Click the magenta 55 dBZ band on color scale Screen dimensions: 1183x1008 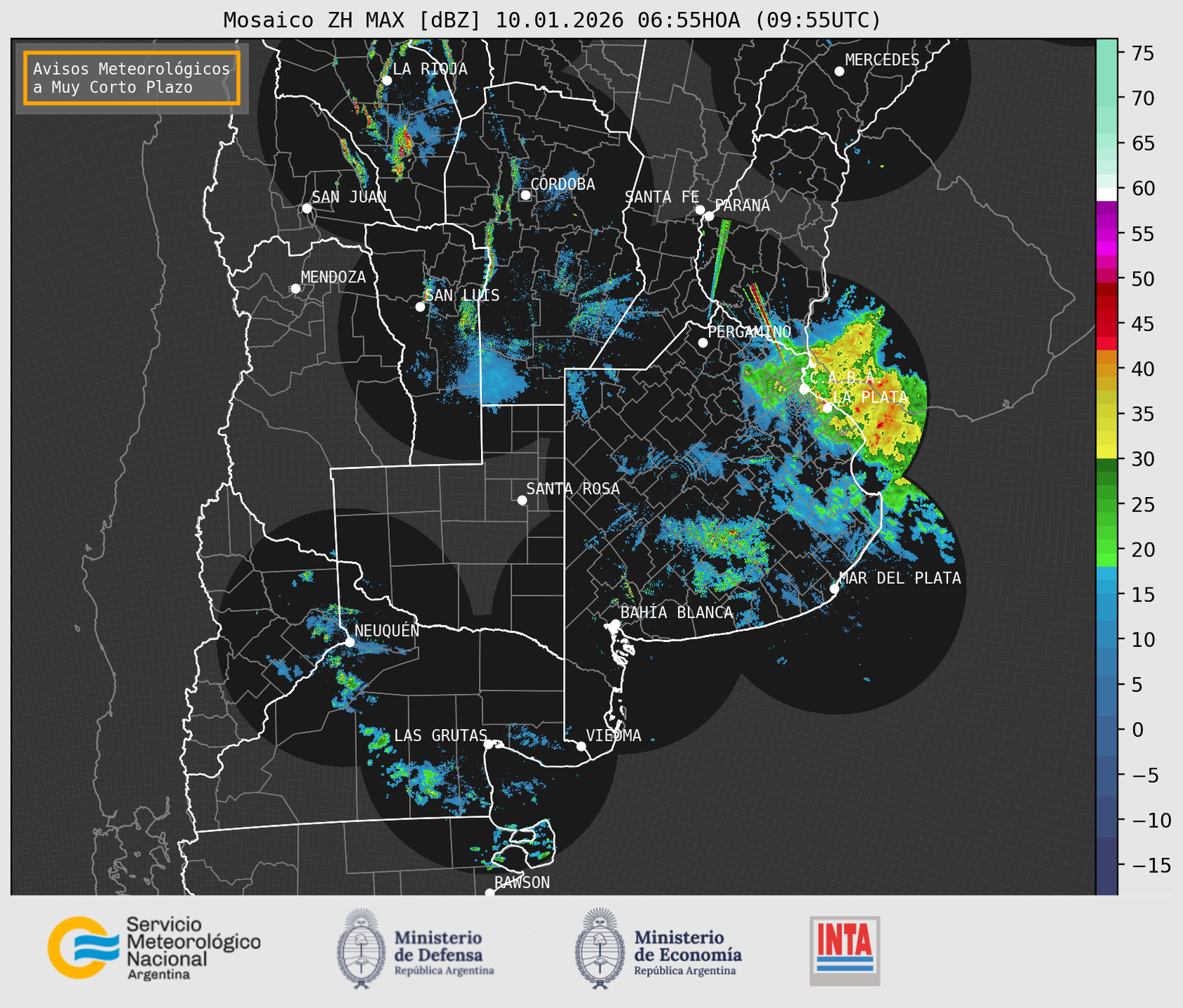(x=1107, y=235)
